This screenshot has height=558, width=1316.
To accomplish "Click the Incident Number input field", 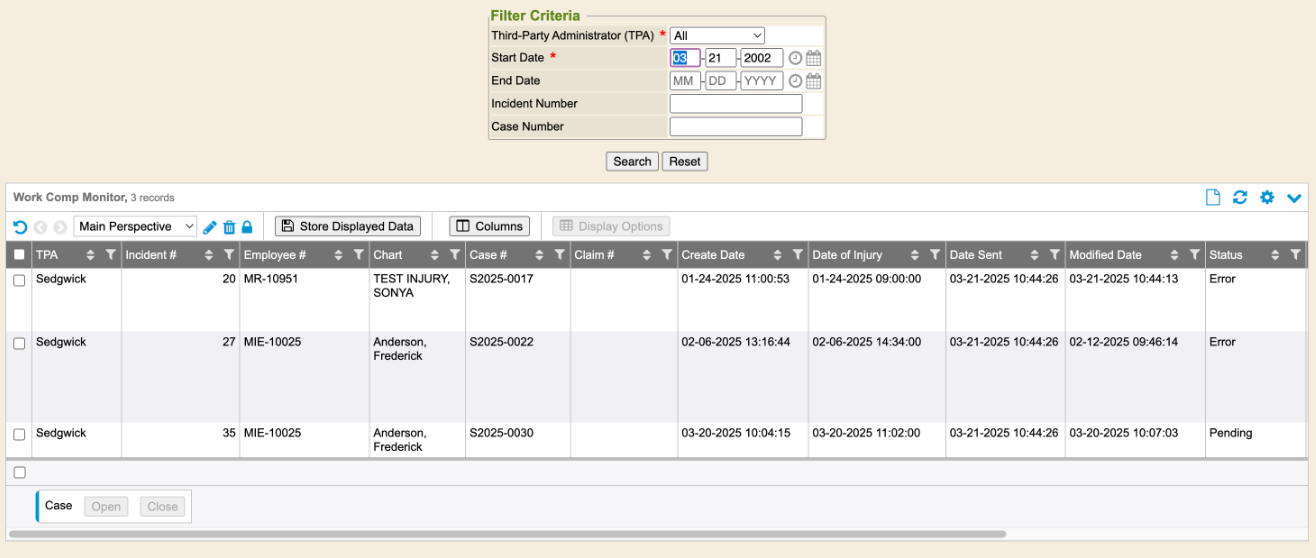I will [735, 104].
